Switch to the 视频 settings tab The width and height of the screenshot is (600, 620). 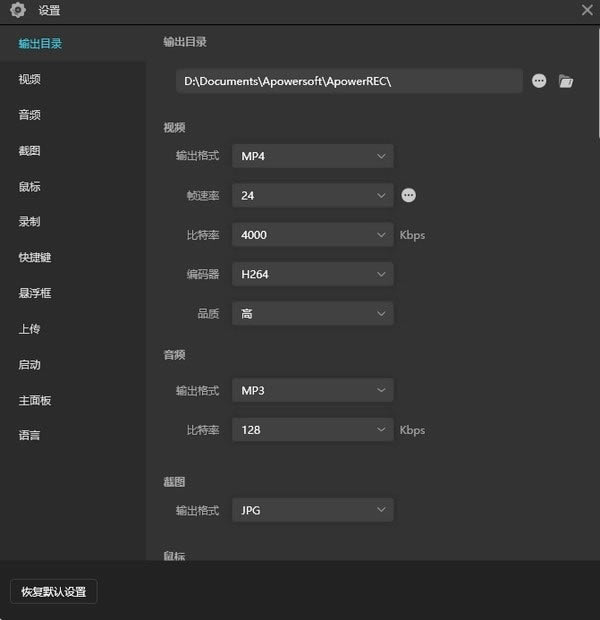pyautogui.click(x=30, y=79)
